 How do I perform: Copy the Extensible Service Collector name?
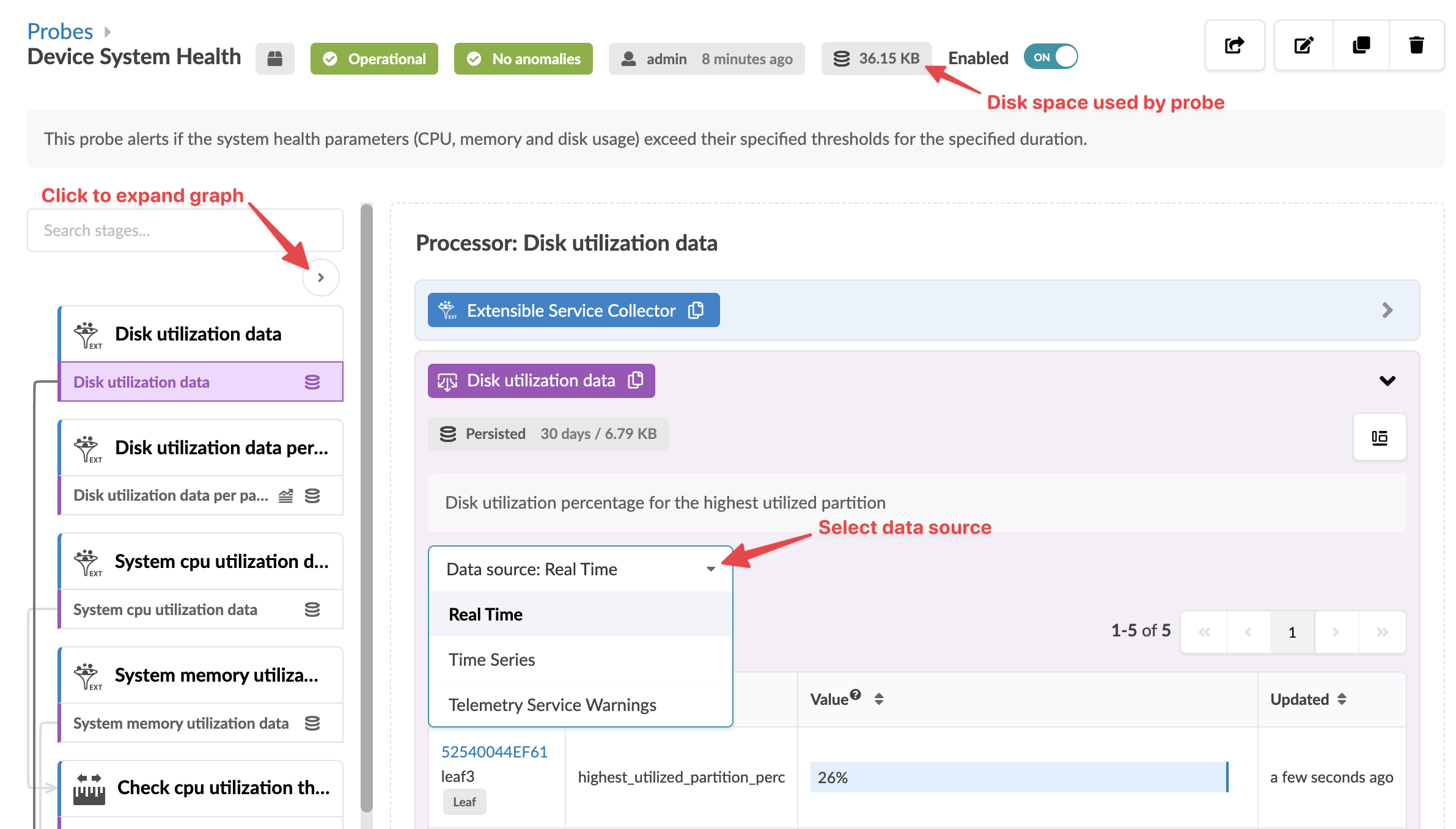point(696,311)
